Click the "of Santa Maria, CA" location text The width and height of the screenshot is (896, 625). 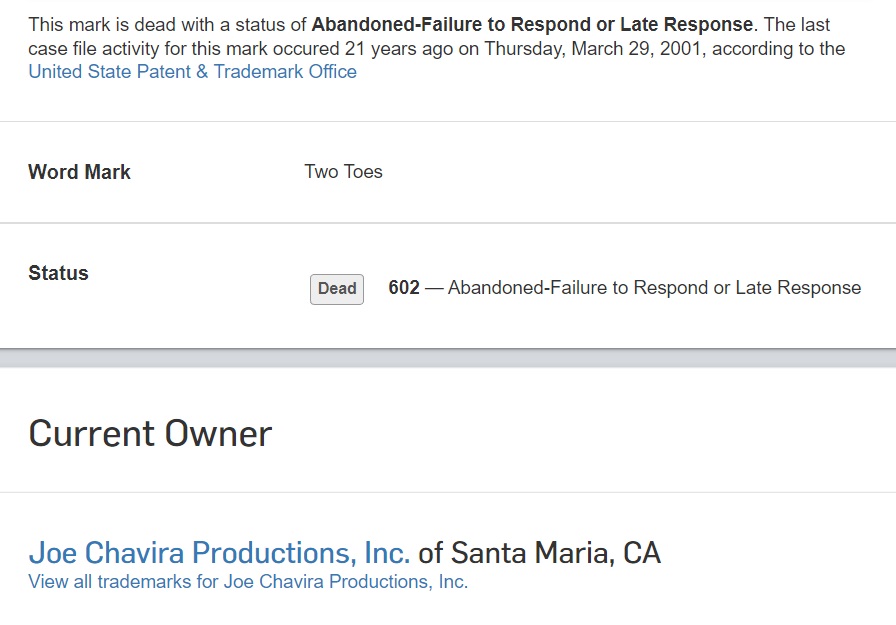539,553
